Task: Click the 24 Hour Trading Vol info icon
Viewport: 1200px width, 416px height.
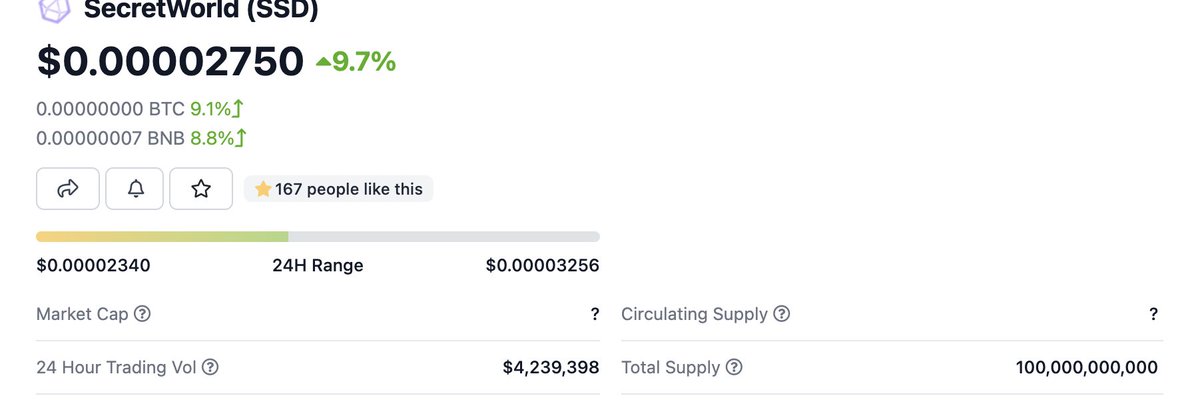Action: tap(210, 368)
